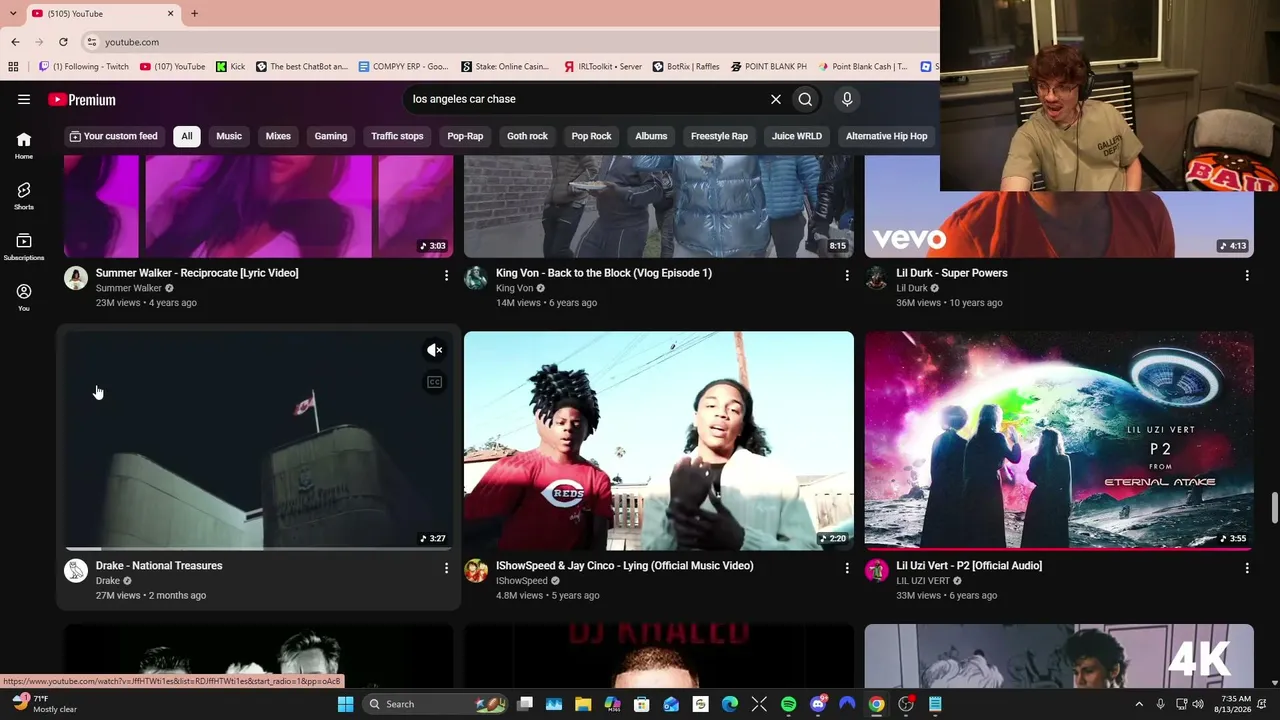The width and height of the screenshot is (1280, 720).
Task: Click the page vertical scrollbar thumb
Action: 1274,507
